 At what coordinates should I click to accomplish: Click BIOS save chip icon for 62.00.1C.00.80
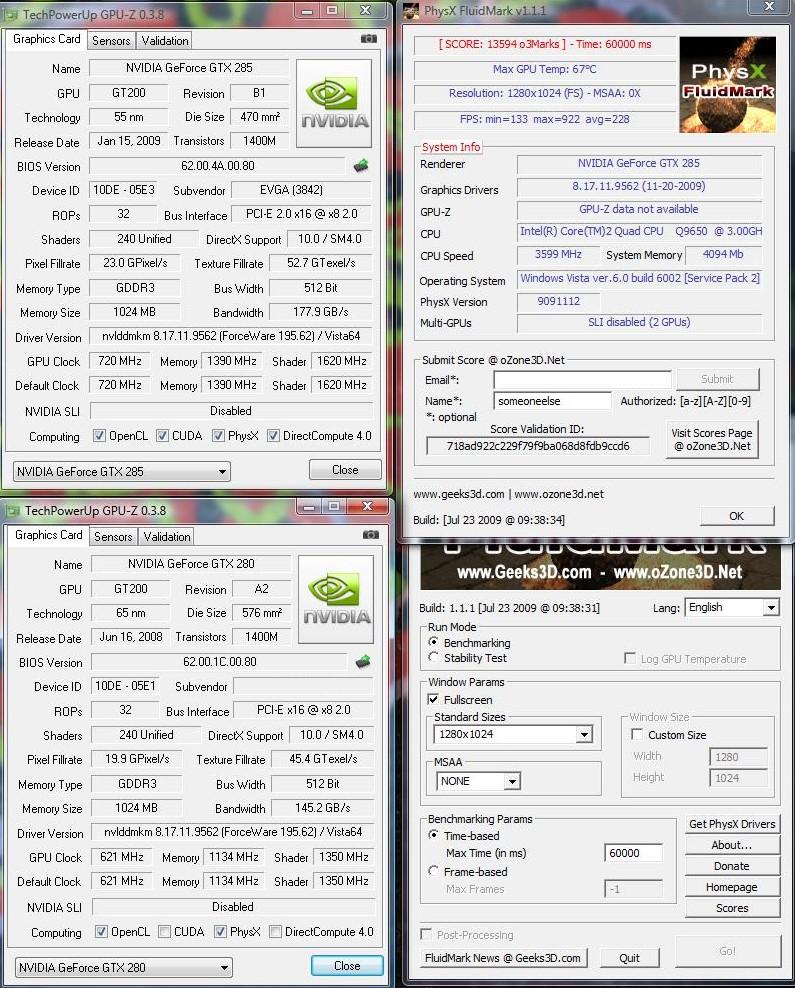363,662
